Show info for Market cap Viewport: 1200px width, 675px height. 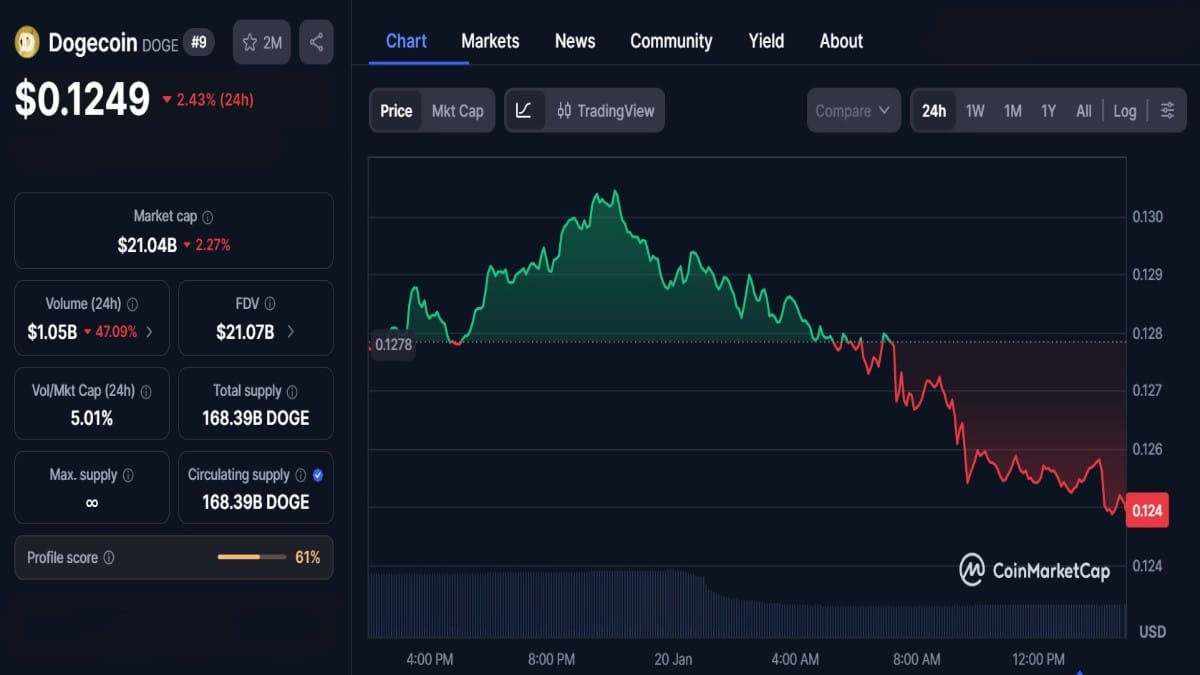tap(207, 217)
